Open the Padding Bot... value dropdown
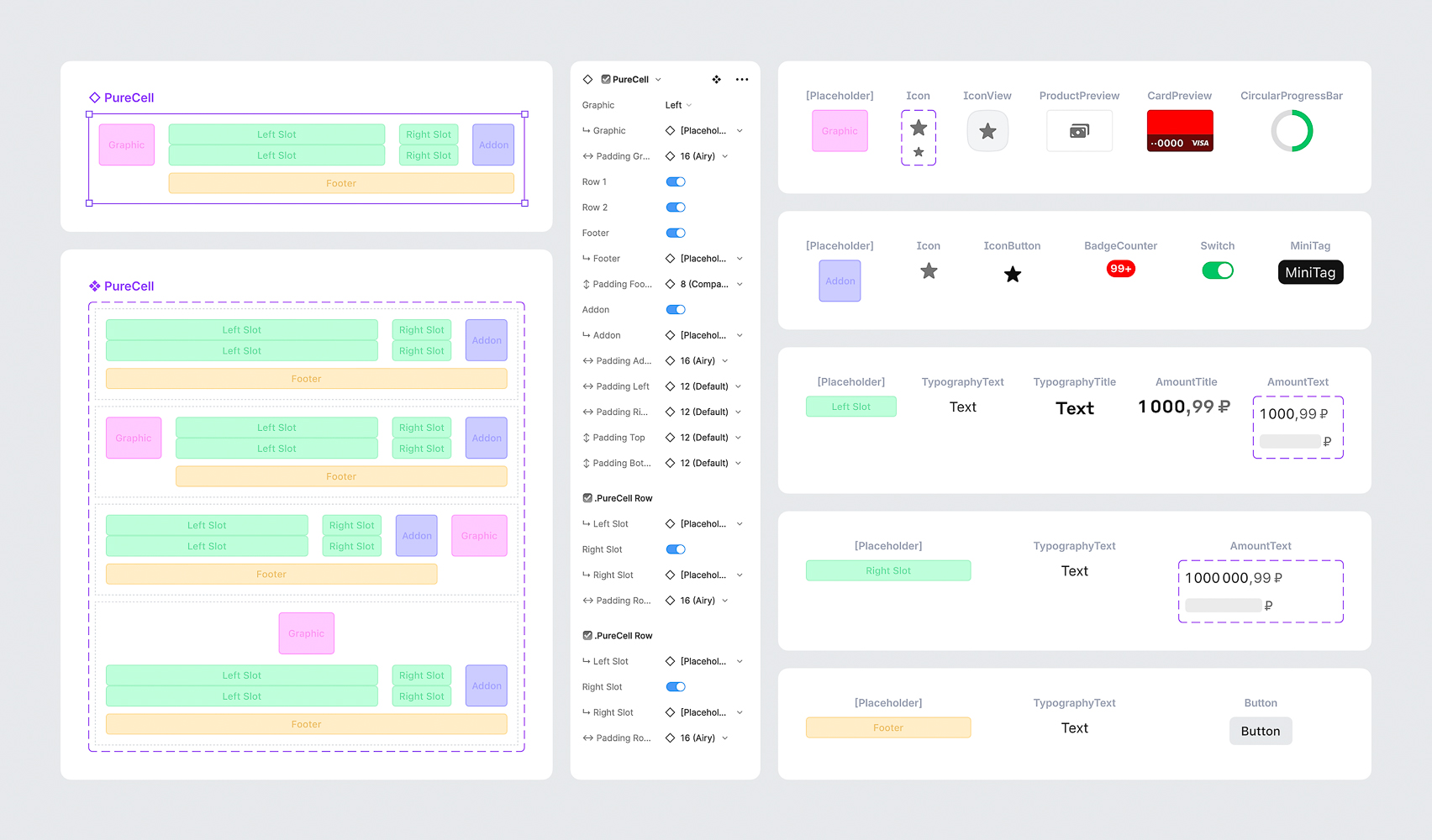The image size is (1432, 840). pos(703,463)
